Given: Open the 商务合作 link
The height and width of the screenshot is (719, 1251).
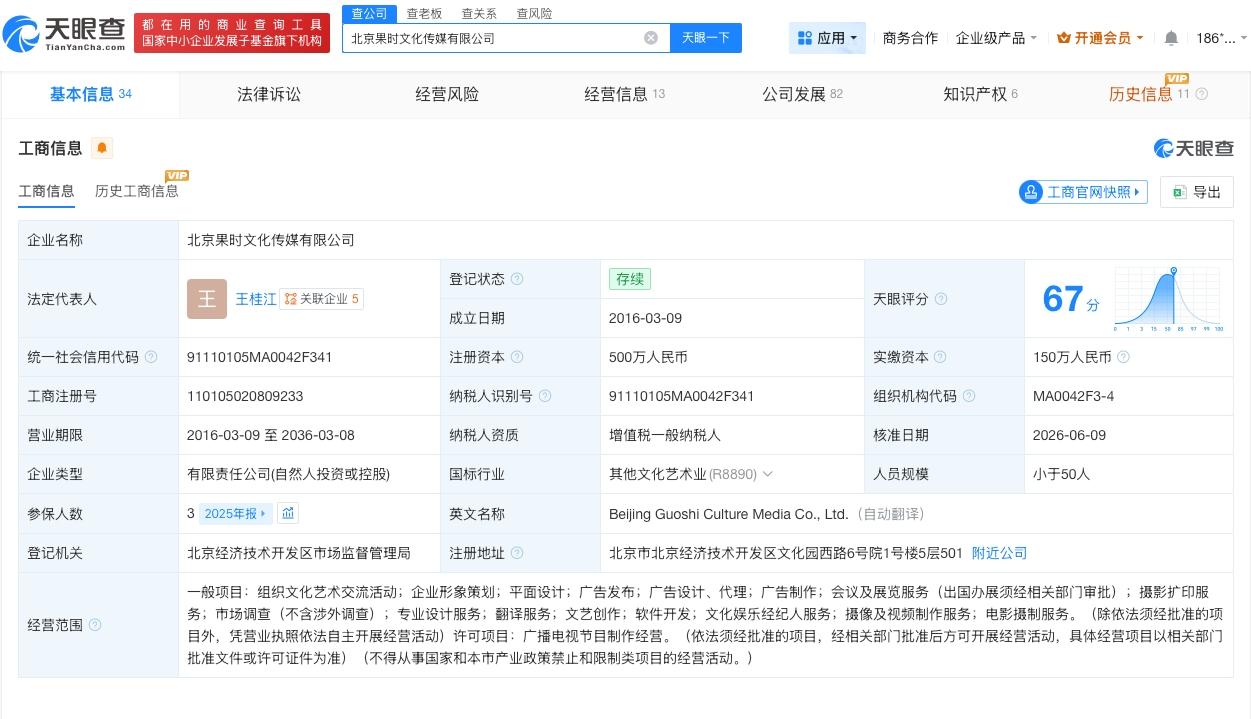Looking at the screenshot, I should 910,38.
